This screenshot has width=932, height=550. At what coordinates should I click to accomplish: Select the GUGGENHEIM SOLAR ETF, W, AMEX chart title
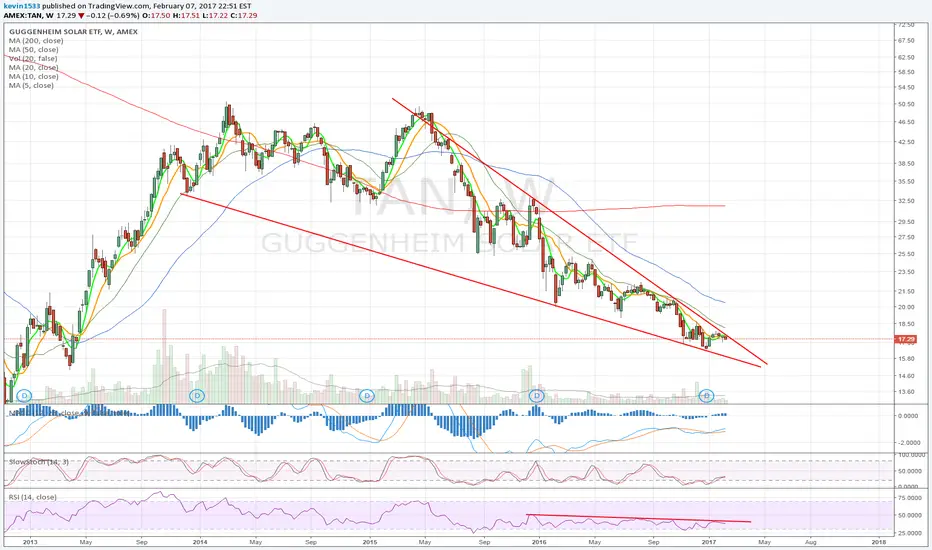(73, 32)
